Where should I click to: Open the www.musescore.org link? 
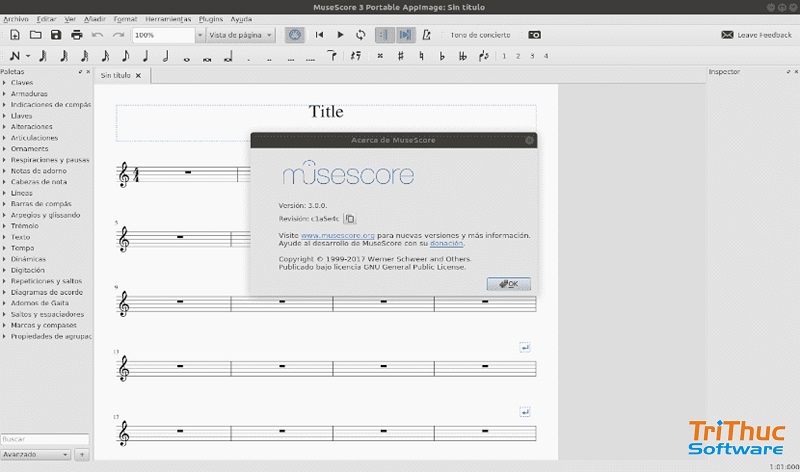click(338, 235)
